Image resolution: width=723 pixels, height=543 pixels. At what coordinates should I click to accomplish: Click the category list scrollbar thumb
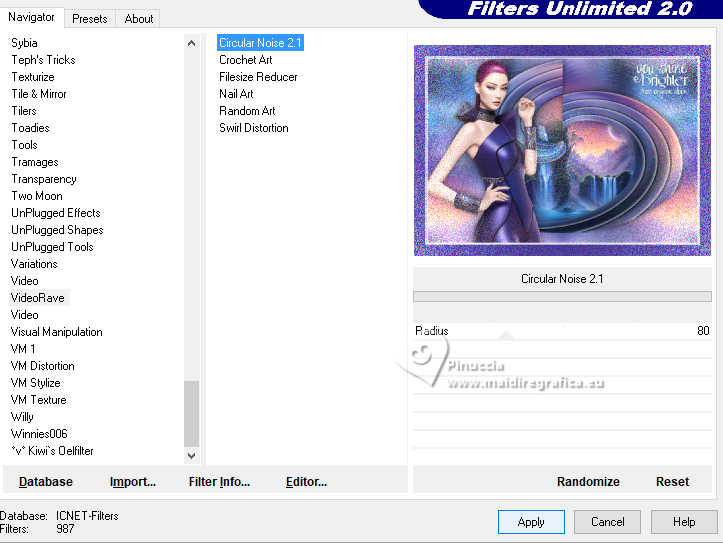[191, 413]
